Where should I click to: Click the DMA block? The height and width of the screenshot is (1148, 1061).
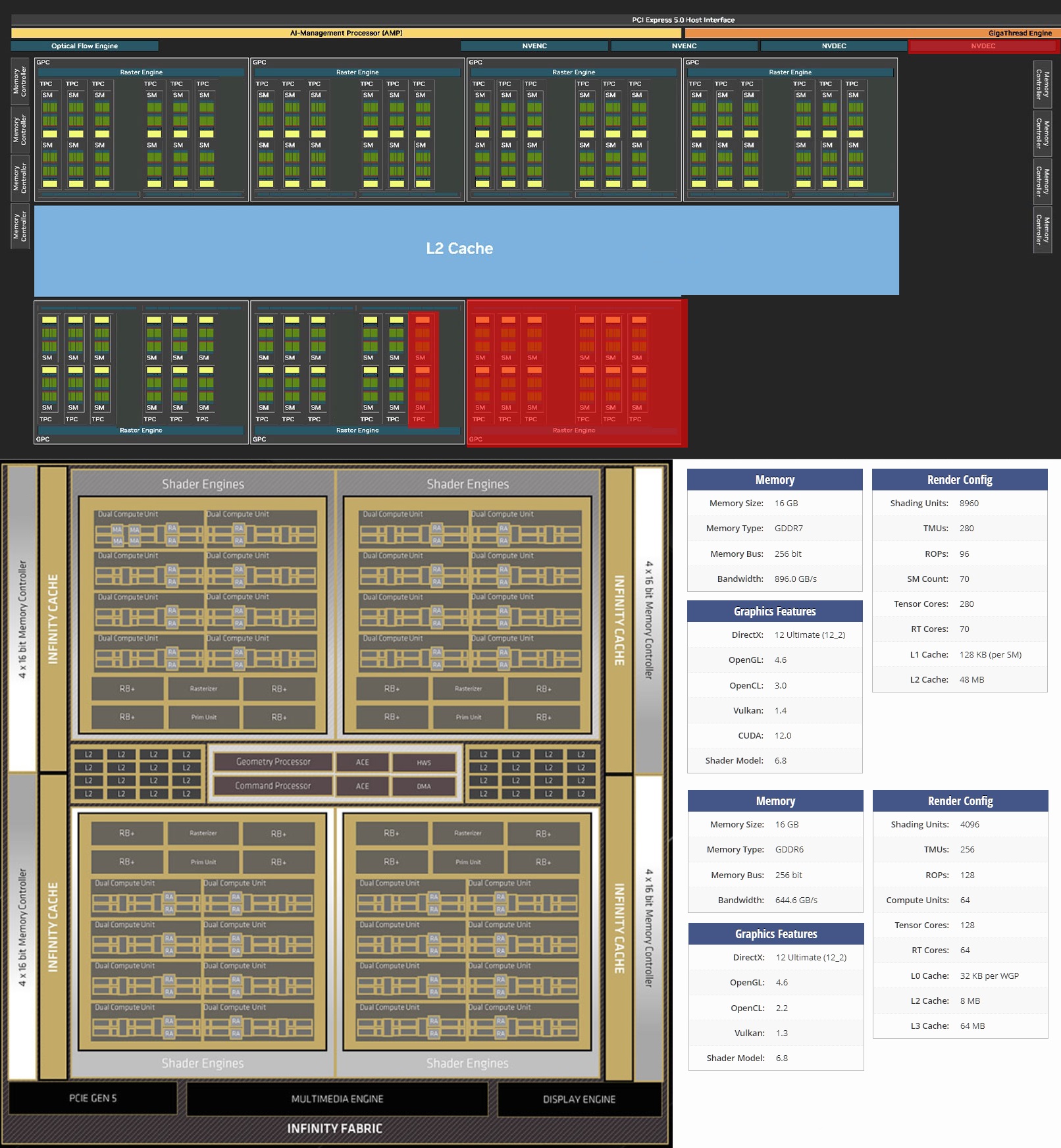pyautogui.click(x=424, y=786)
